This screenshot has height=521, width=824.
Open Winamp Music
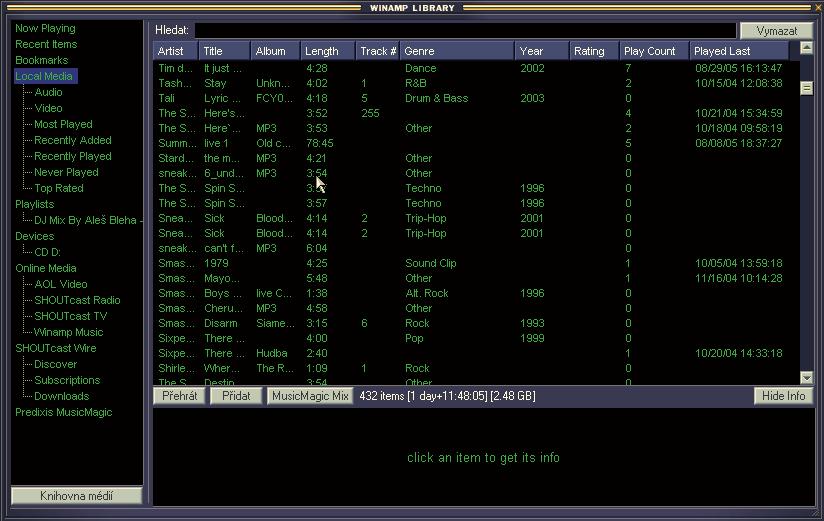coord(68,332)
